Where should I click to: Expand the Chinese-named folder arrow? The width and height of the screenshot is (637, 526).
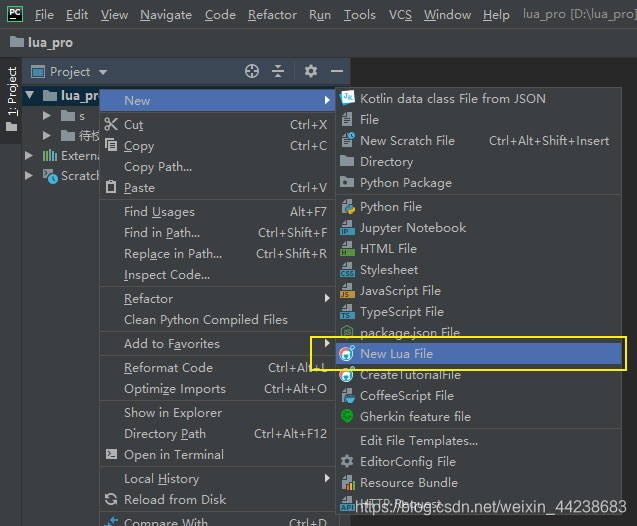coord(47,135)
